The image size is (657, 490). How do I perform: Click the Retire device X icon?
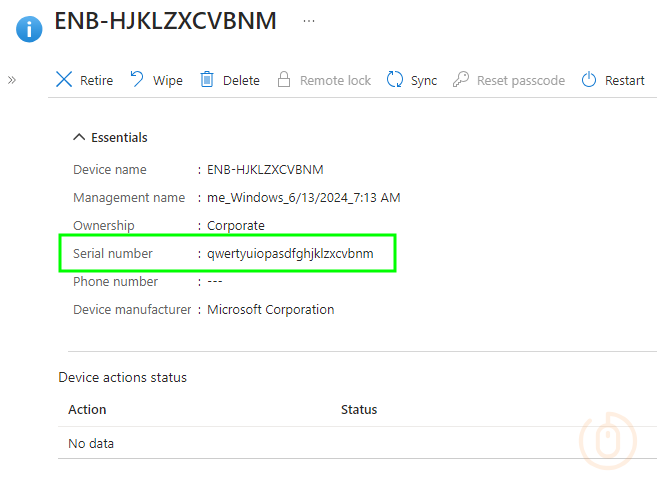coord(64,80)
